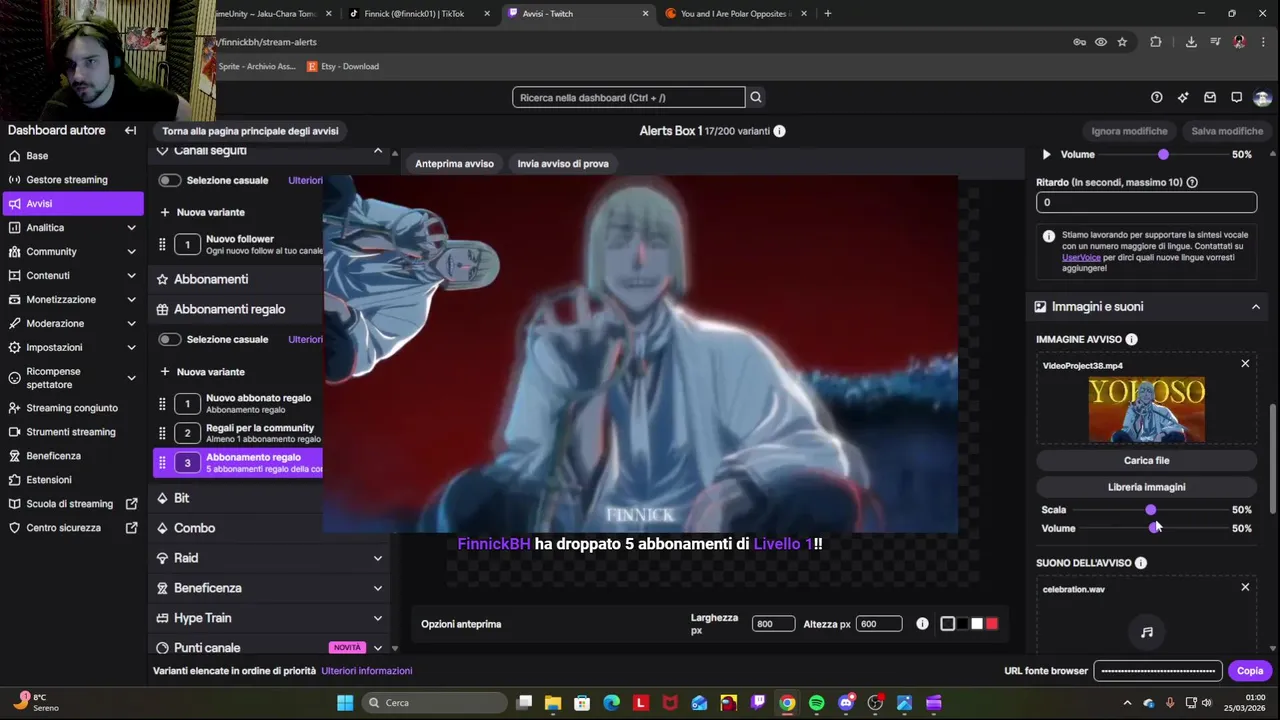The width and height of the screenshot is (1280, 720).
Task: Open Twitch help question-mark icon
Action: [1157, 97]
